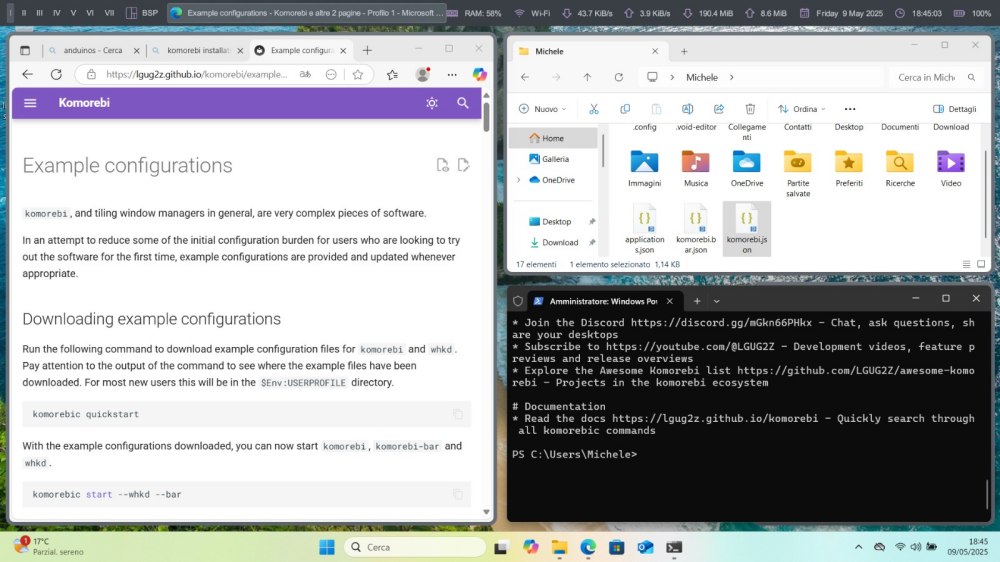Open the Edge profile avatar
Viewport: 1000px width, 562px height.
click(422, 75)
